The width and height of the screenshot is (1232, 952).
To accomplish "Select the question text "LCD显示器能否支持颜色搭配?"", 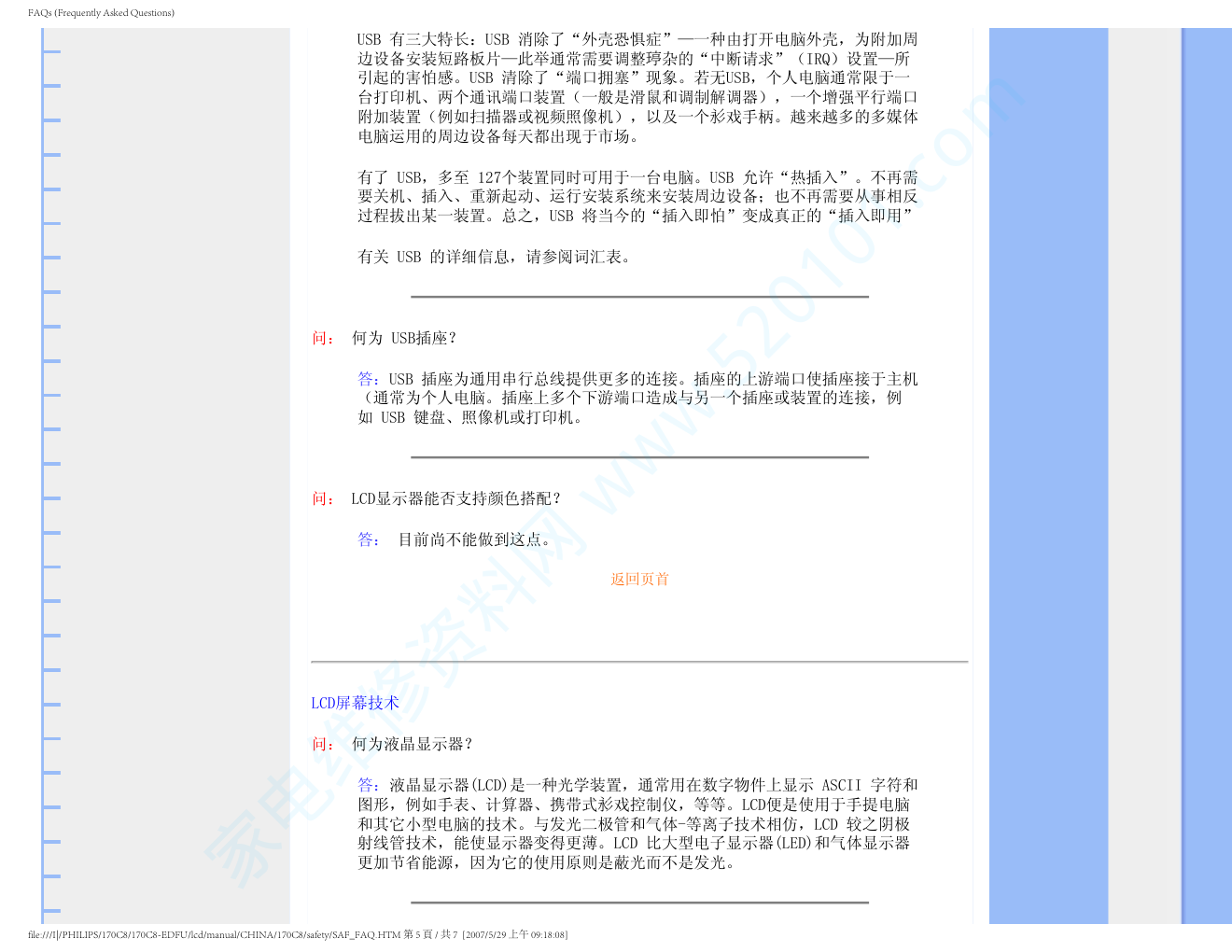I will [456, 499].
